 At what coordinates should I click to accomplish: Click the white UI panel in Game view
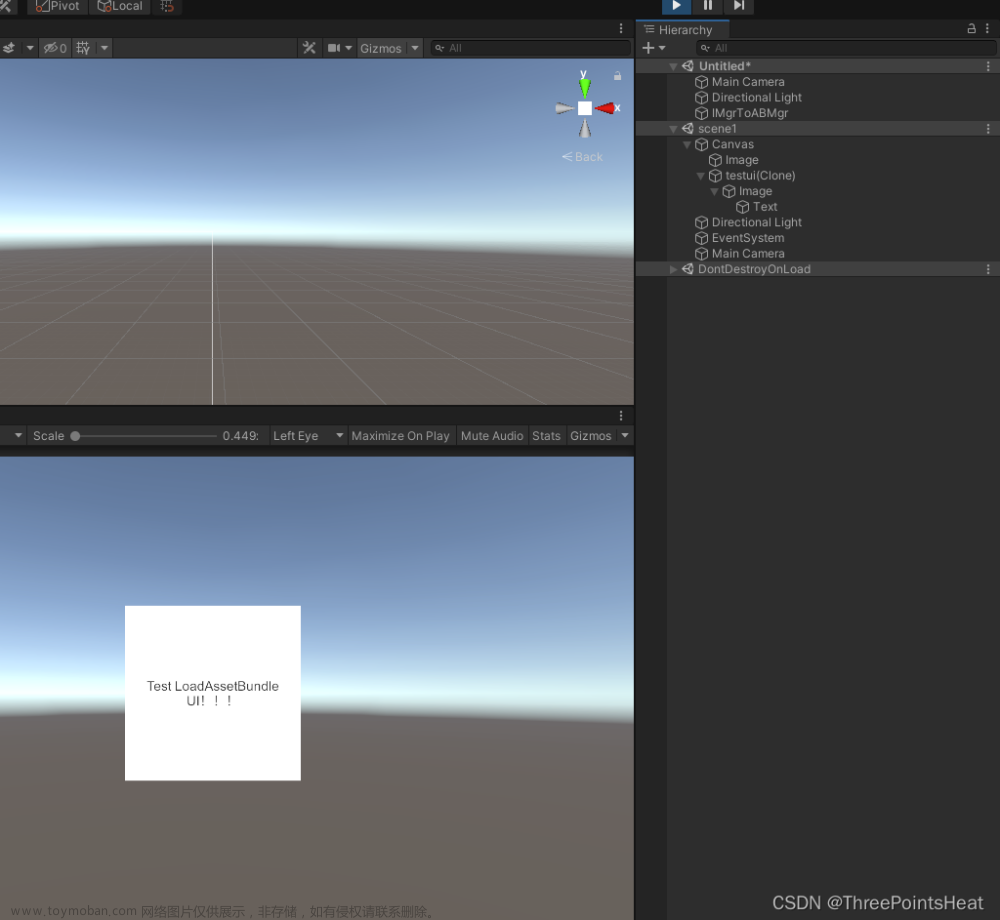(212, 693)
